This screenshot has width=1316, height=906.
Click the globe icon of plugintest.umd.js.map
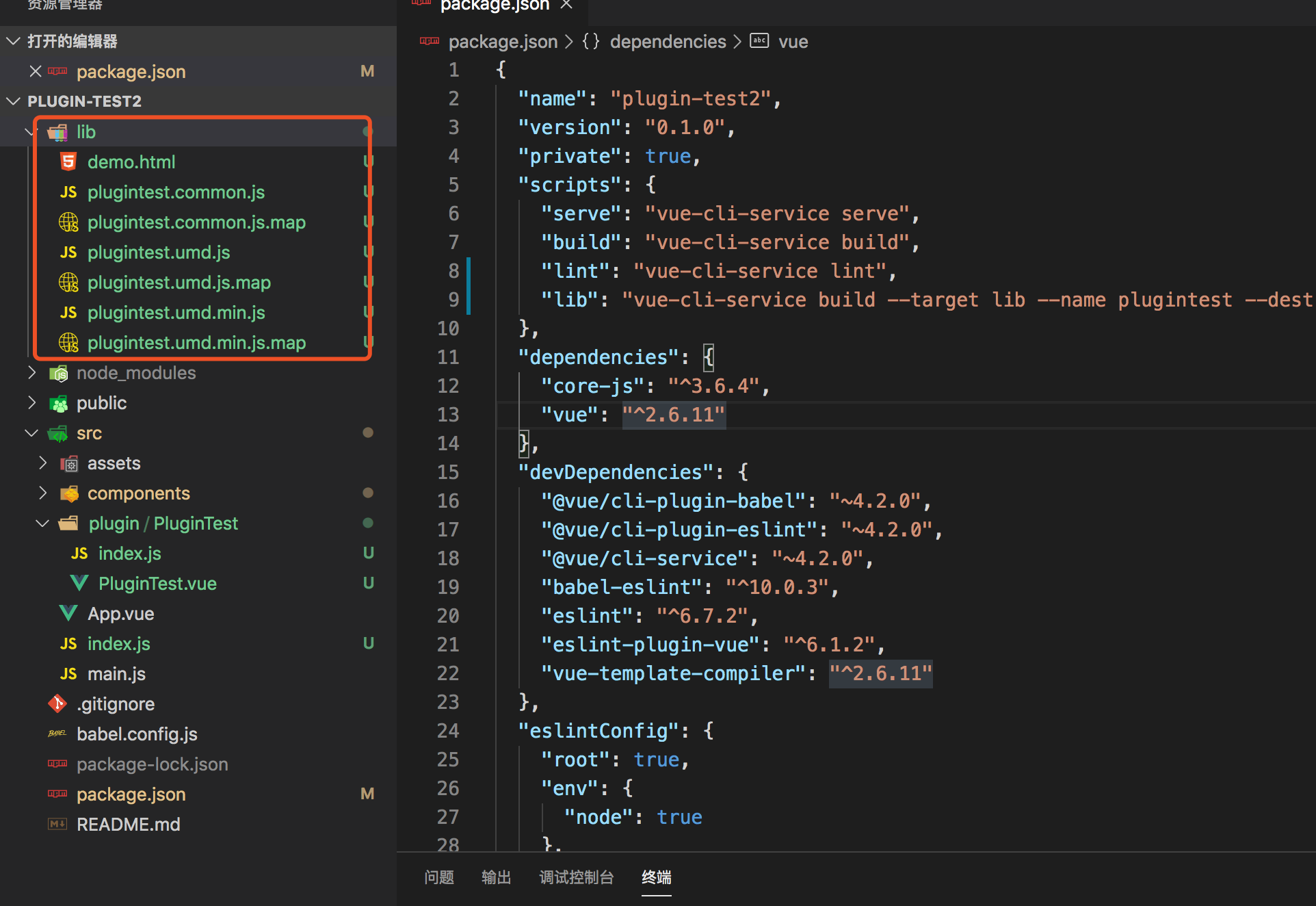pyautogui.click(x=68, y=282)
